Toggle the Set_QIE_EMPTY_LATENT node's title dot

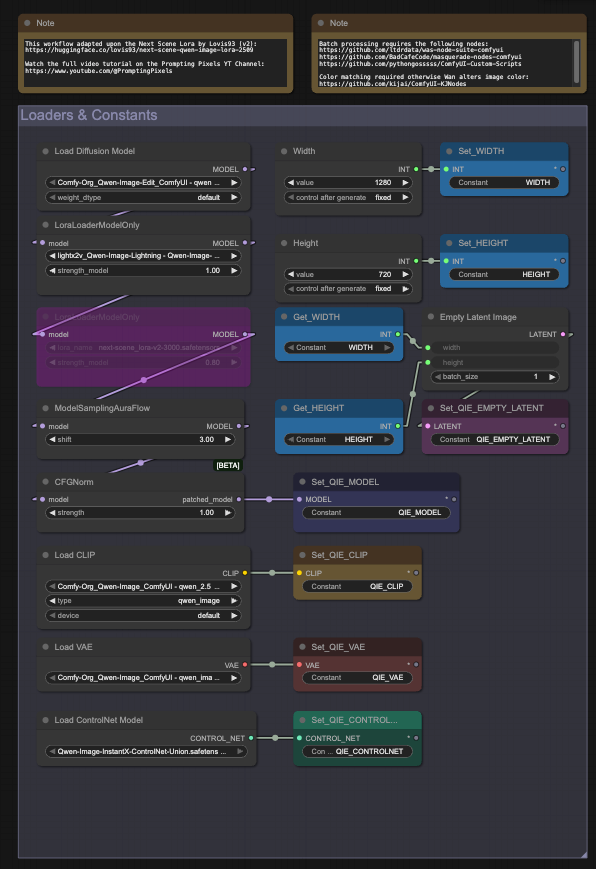pos(431,408)
